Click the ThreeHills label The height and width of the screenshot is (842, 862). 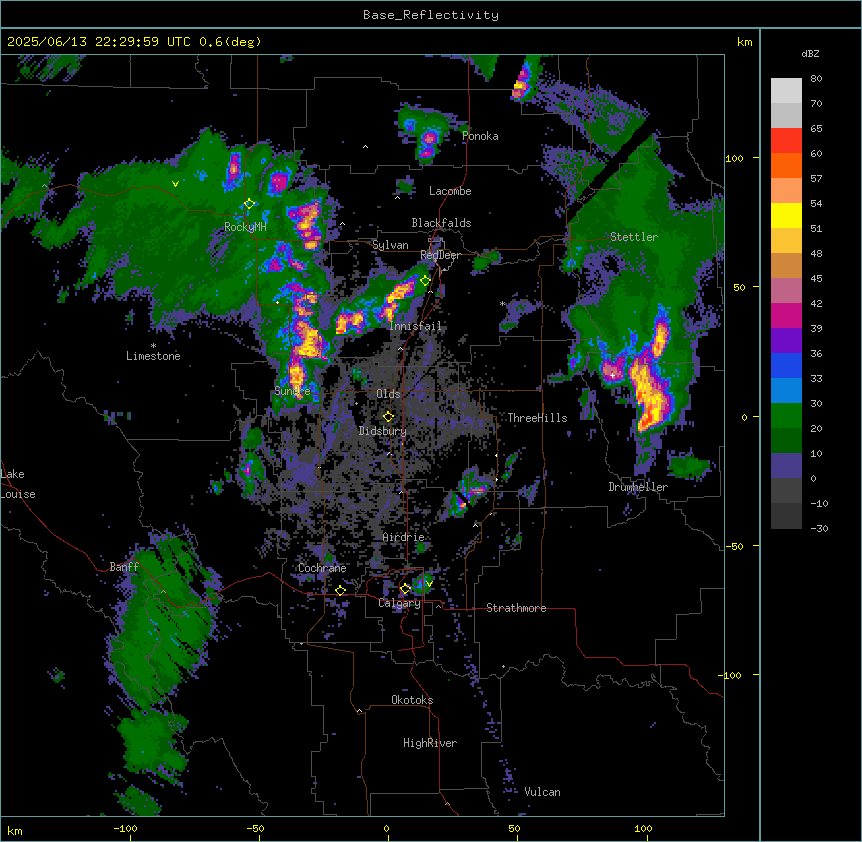[x=537, y=418]
